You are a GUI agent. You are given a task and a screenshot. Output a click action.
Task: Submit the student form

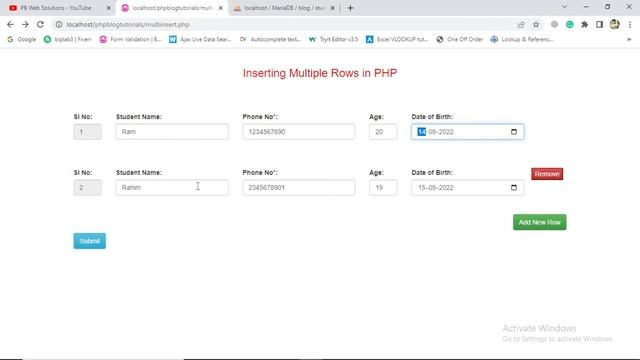pos(89,241)
